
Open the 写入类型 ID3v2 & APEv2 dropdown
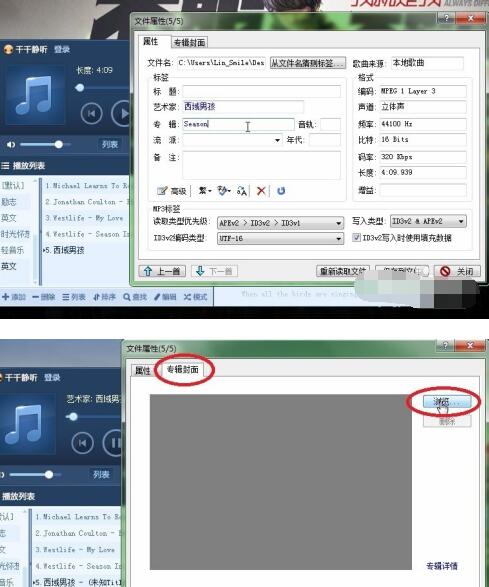click(x=428, y=221)
